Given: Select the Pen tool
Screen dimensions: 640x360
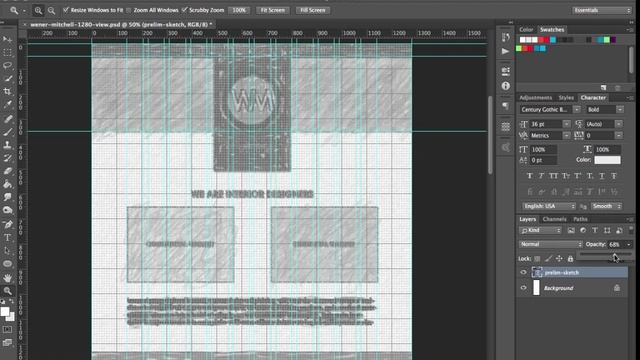Looking at the screenshot, I should [7, 224].
